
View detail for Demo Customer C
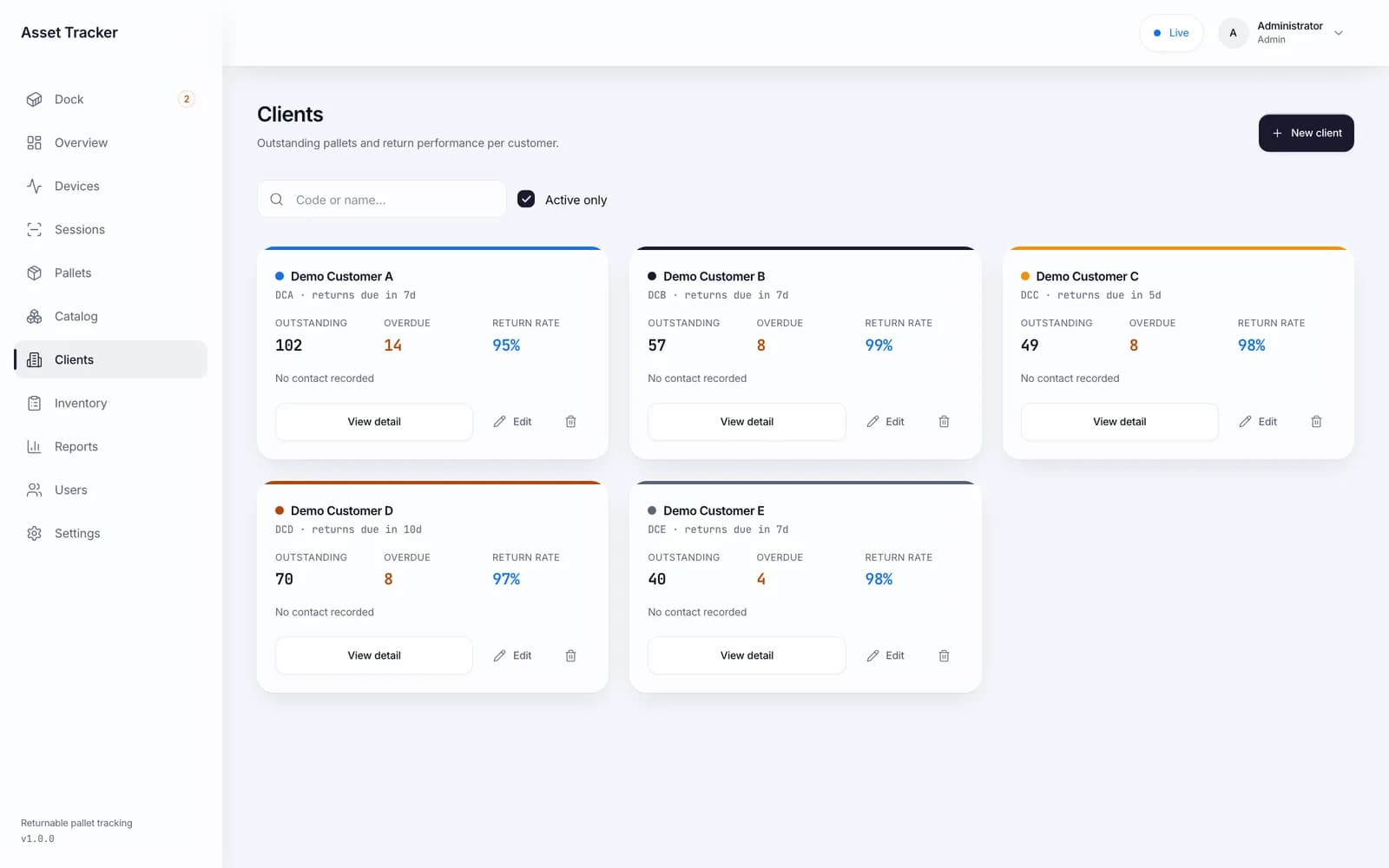[1119, 422]
